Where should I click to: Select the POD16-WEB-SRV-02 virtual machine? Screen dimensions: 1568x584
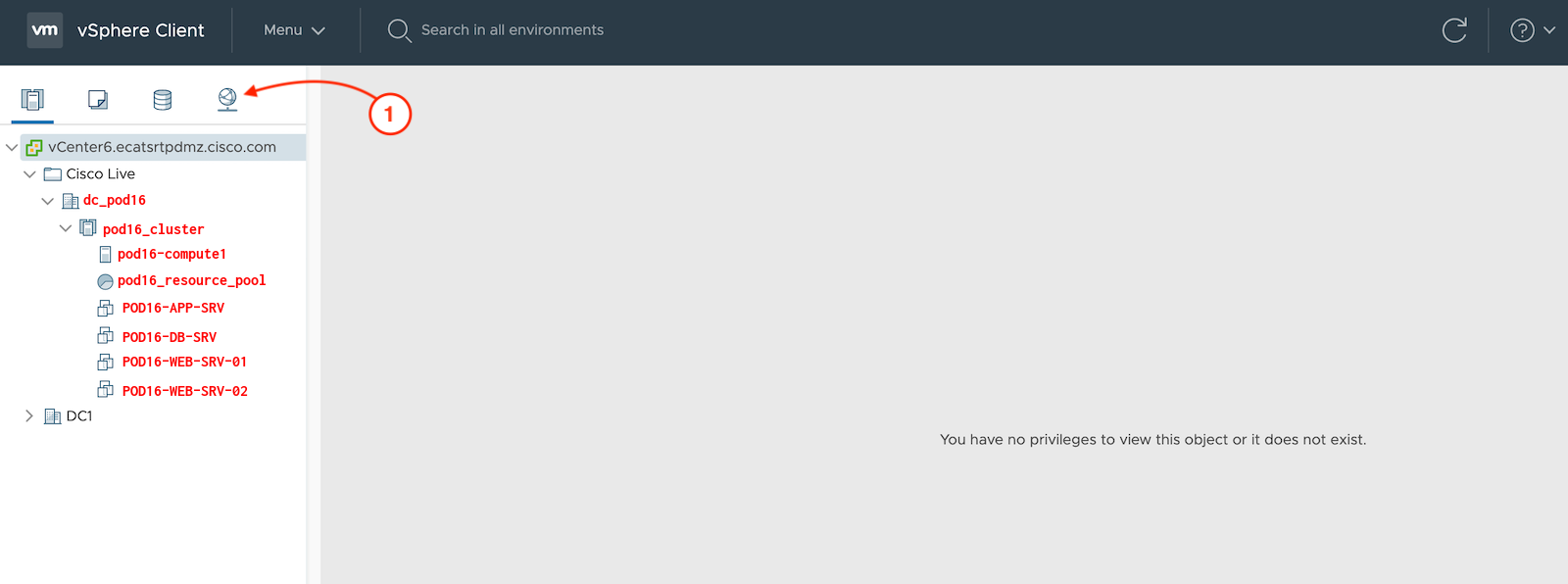pyautogui.click(x=184, y=391)
